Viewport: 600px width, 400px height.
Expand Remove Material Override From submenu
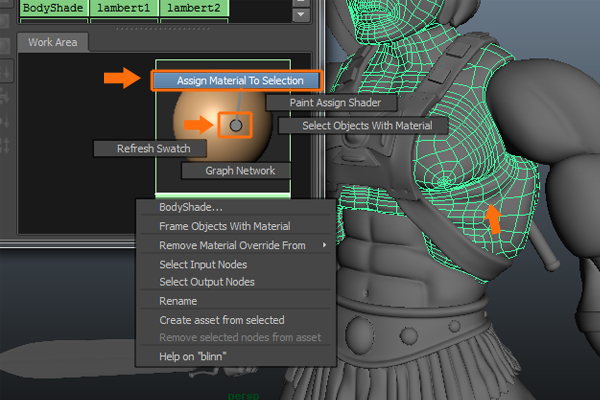click(236, 245)
